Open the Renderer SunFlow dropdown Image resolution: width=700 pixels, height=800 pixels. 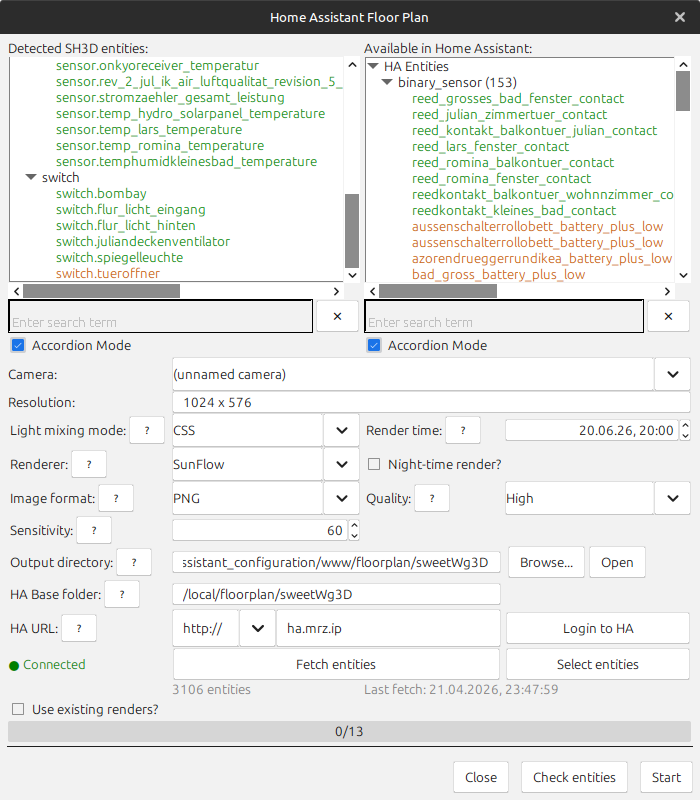[341, 464]
